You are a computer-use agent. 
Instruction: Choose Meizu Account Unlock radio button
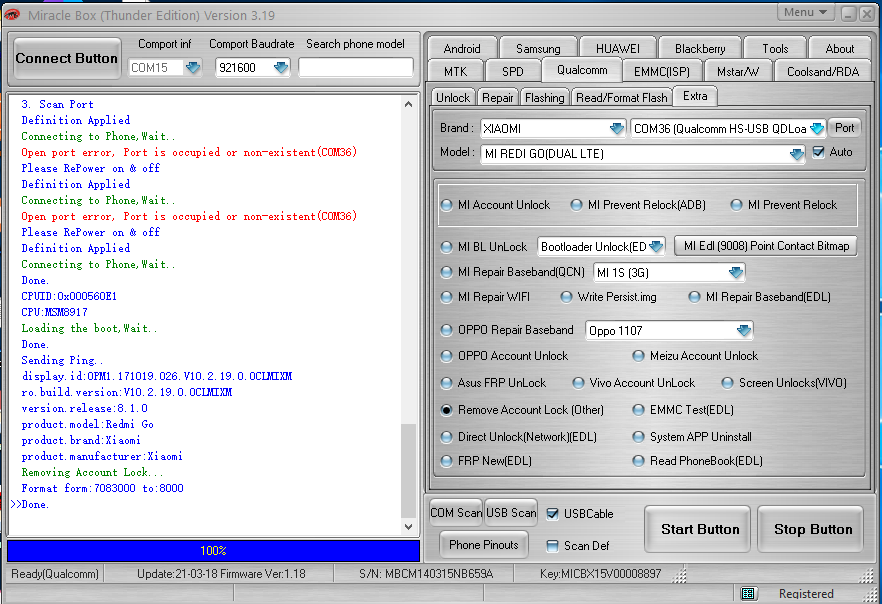click(638, 356)
